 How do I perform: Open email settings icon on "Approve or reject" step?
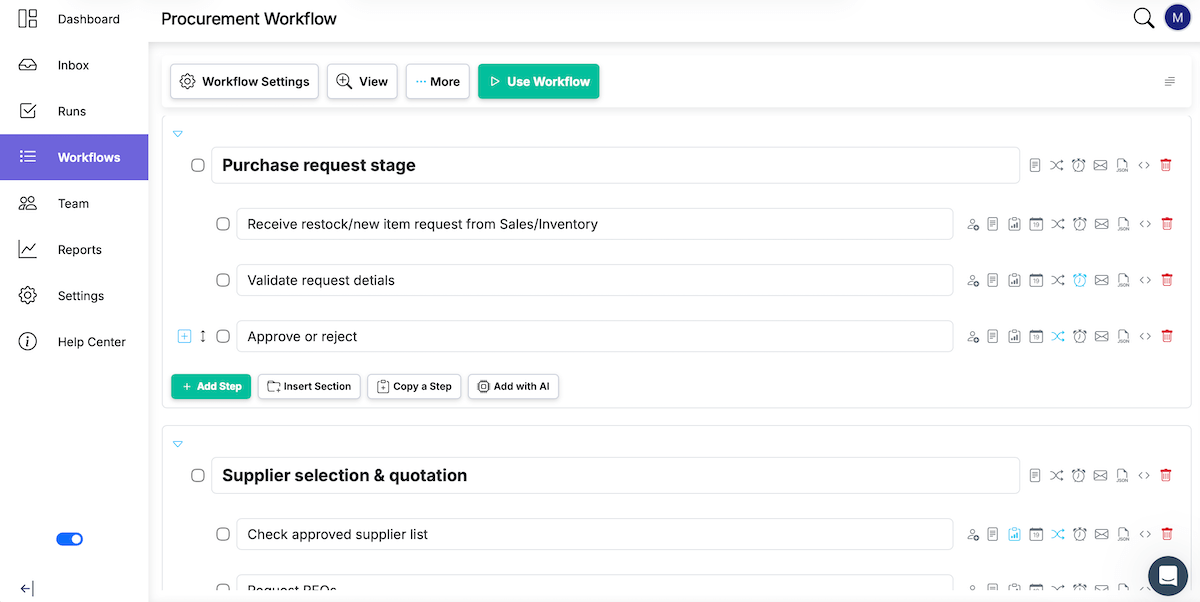[x=1101, y=336]
